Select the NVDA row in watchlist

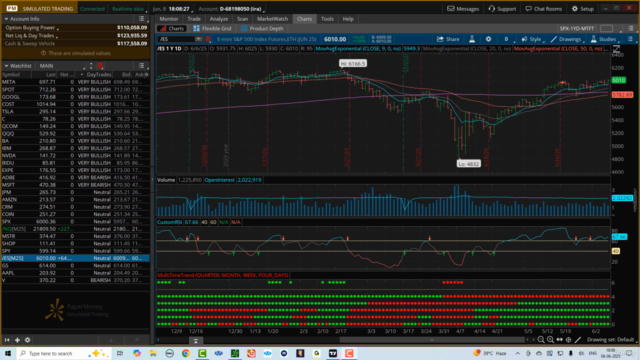click(76, 156)
